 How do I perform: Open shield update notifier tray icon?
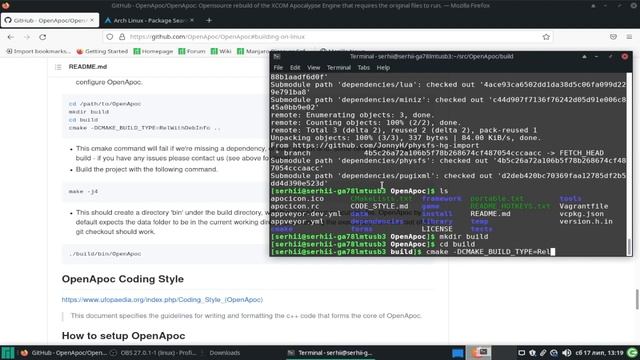click(x=532, y=353)
